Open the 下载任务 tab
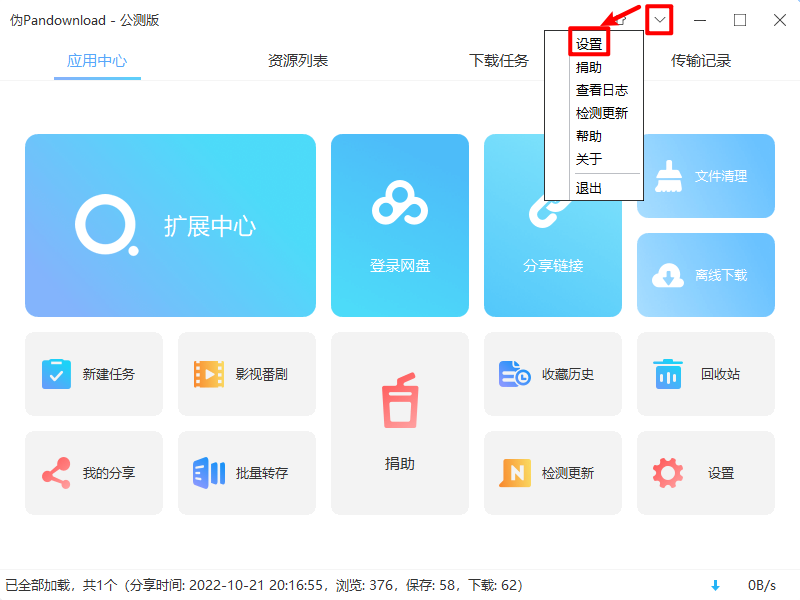The image size is (800, 600). point(499,61)
